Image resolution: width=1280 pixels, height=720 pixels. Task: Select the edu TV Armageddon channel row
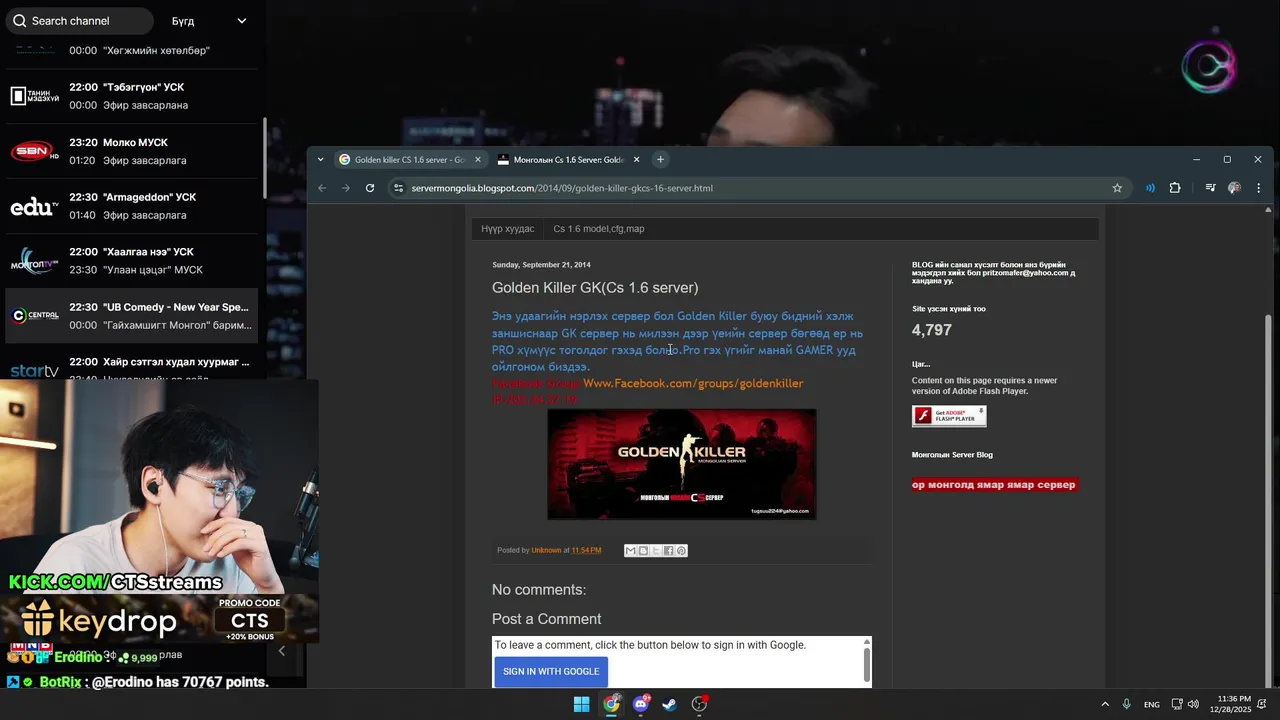click(x=132, y=206)
